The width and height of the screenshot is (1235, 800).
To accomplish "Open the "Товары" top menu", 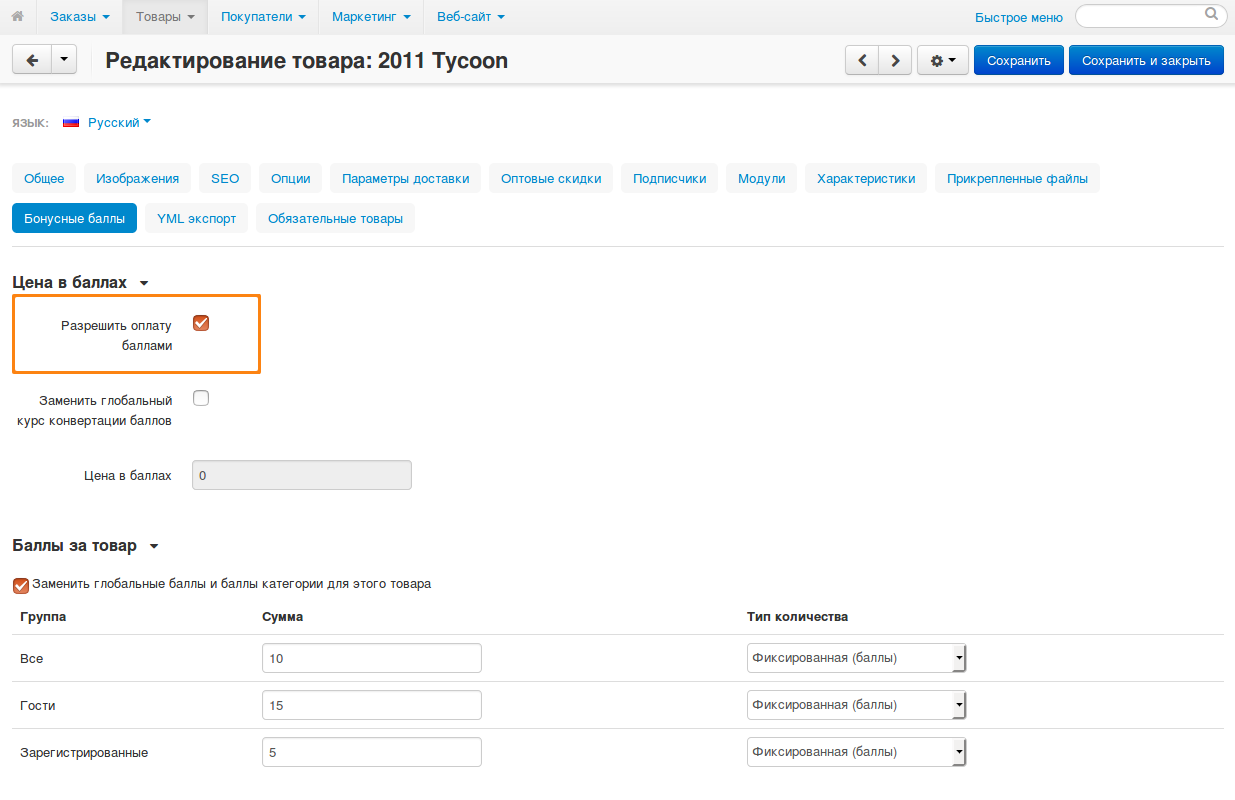I will click(x=165, y=16).
